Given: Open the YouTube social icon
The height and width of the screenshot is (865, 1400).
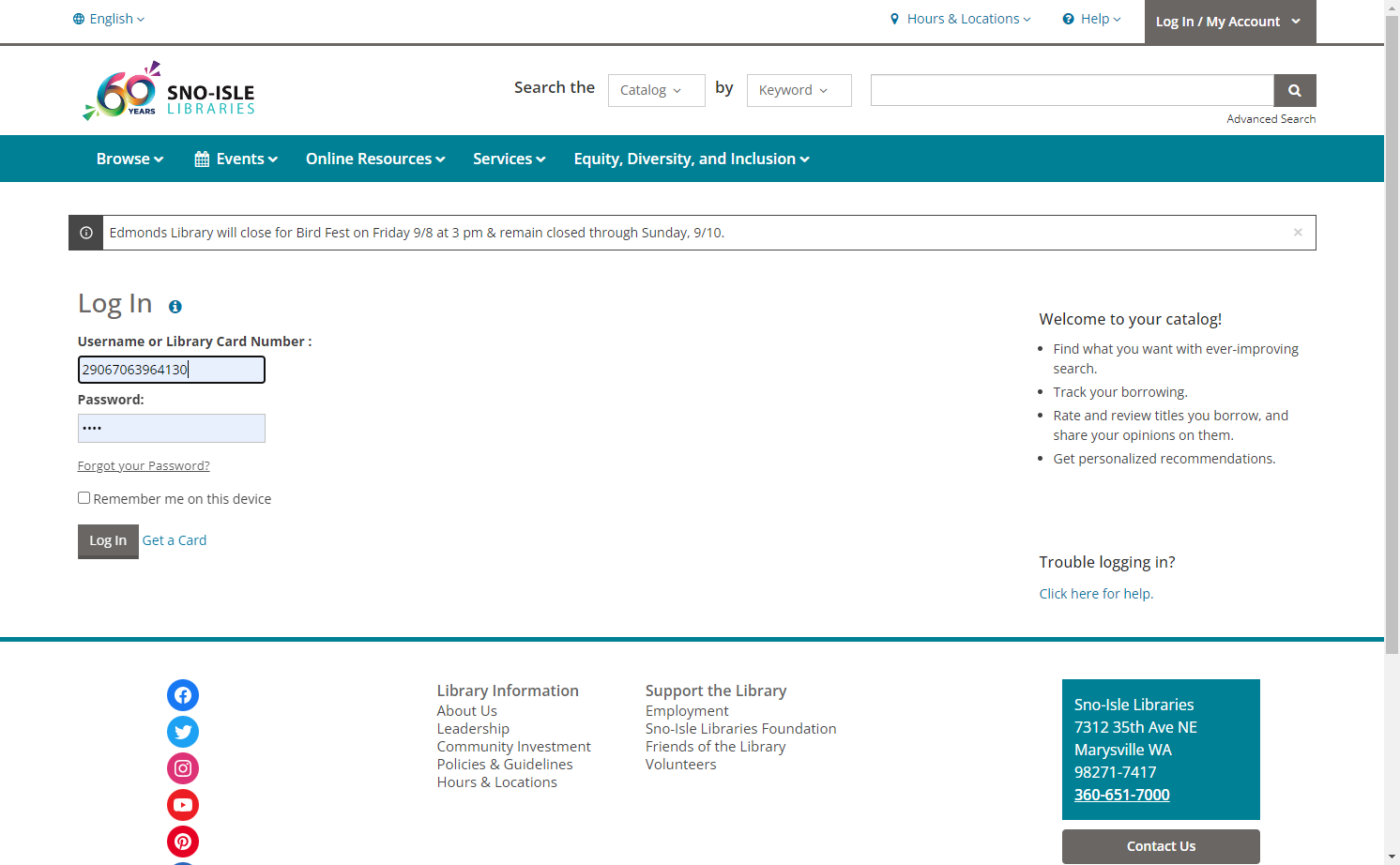Looking at the screenshot, I should tap(183, 805).
